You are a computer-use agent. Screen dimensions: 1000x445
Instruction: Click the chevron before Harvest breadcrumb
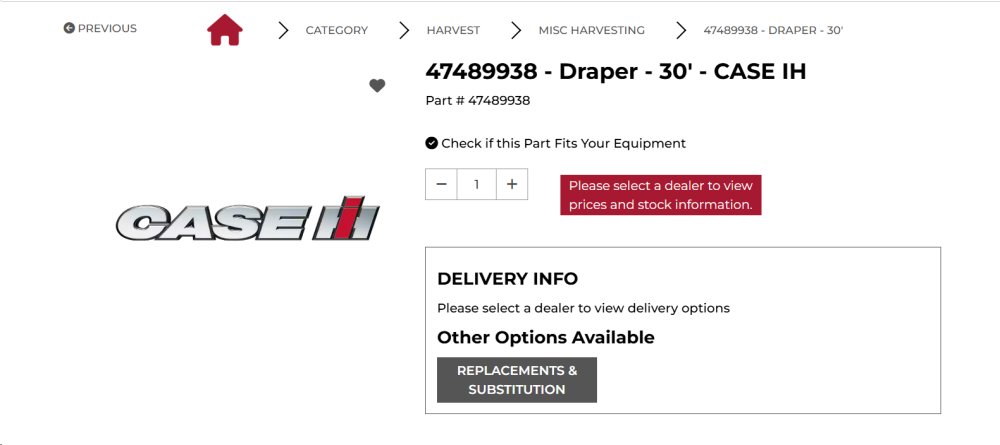tap(404, 30)
